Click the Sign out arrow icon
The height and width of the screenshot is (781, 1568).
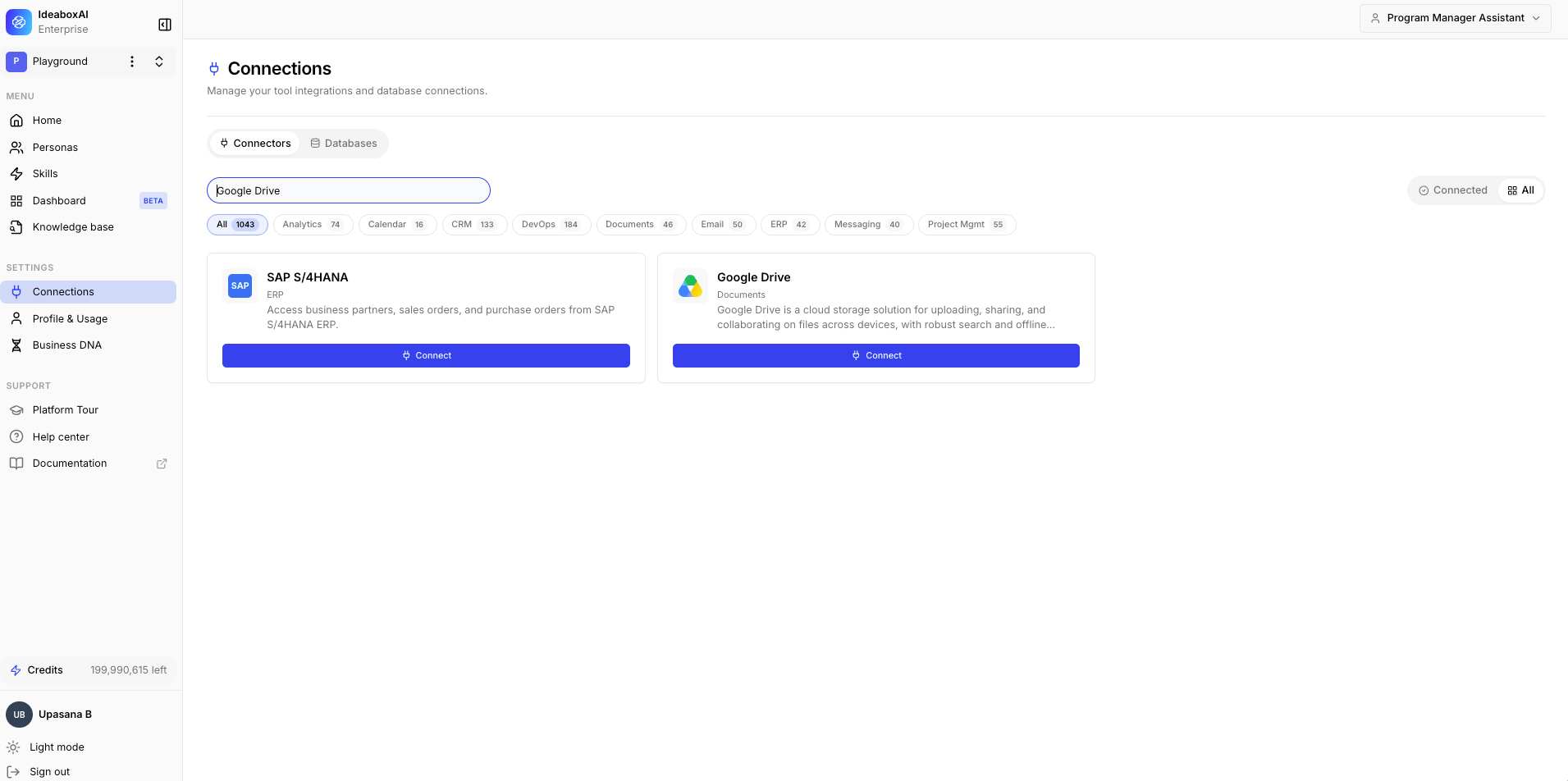click(13, 772)
